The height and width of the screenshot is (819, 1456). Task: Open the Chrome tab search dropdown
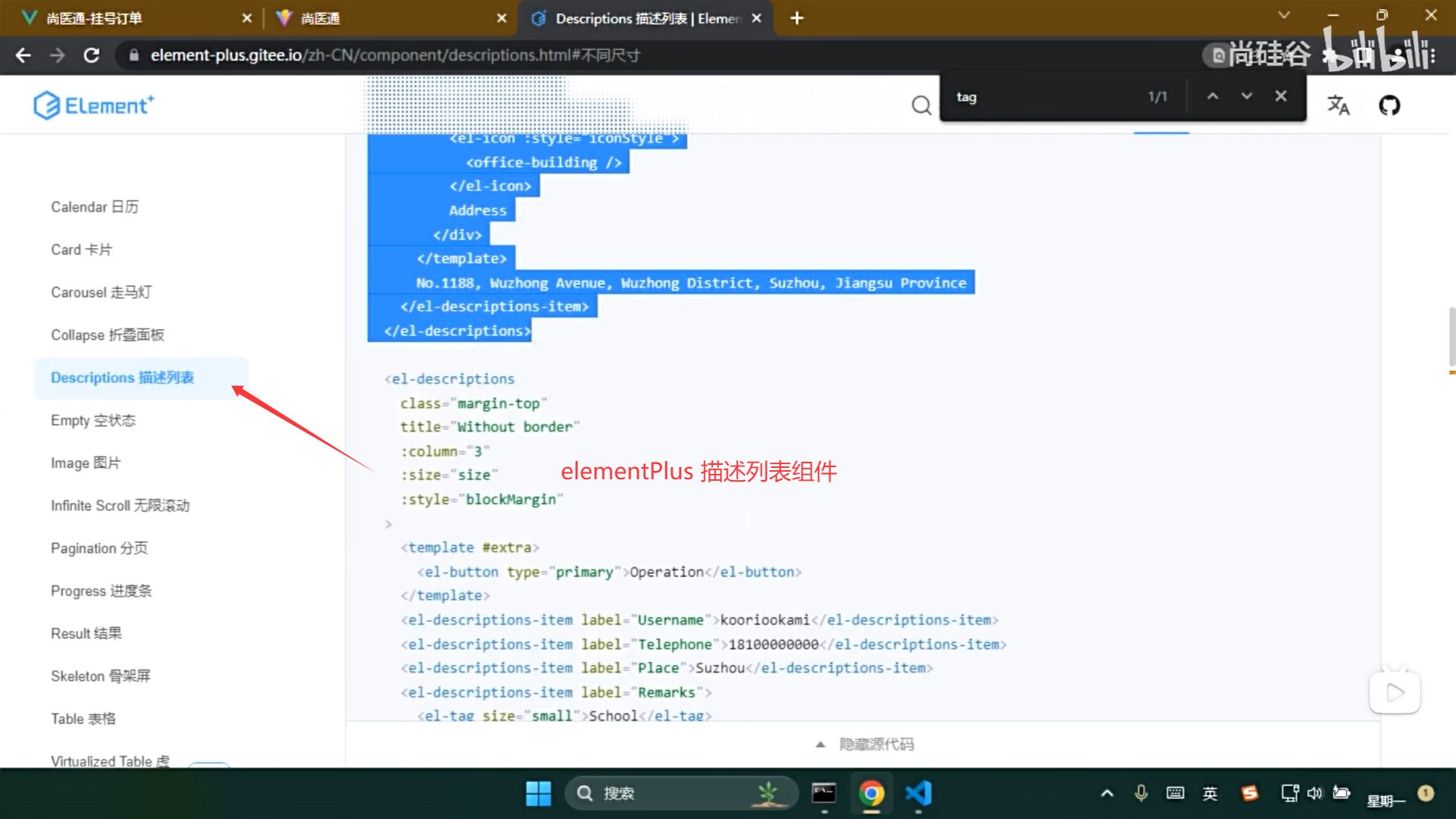1284,15
